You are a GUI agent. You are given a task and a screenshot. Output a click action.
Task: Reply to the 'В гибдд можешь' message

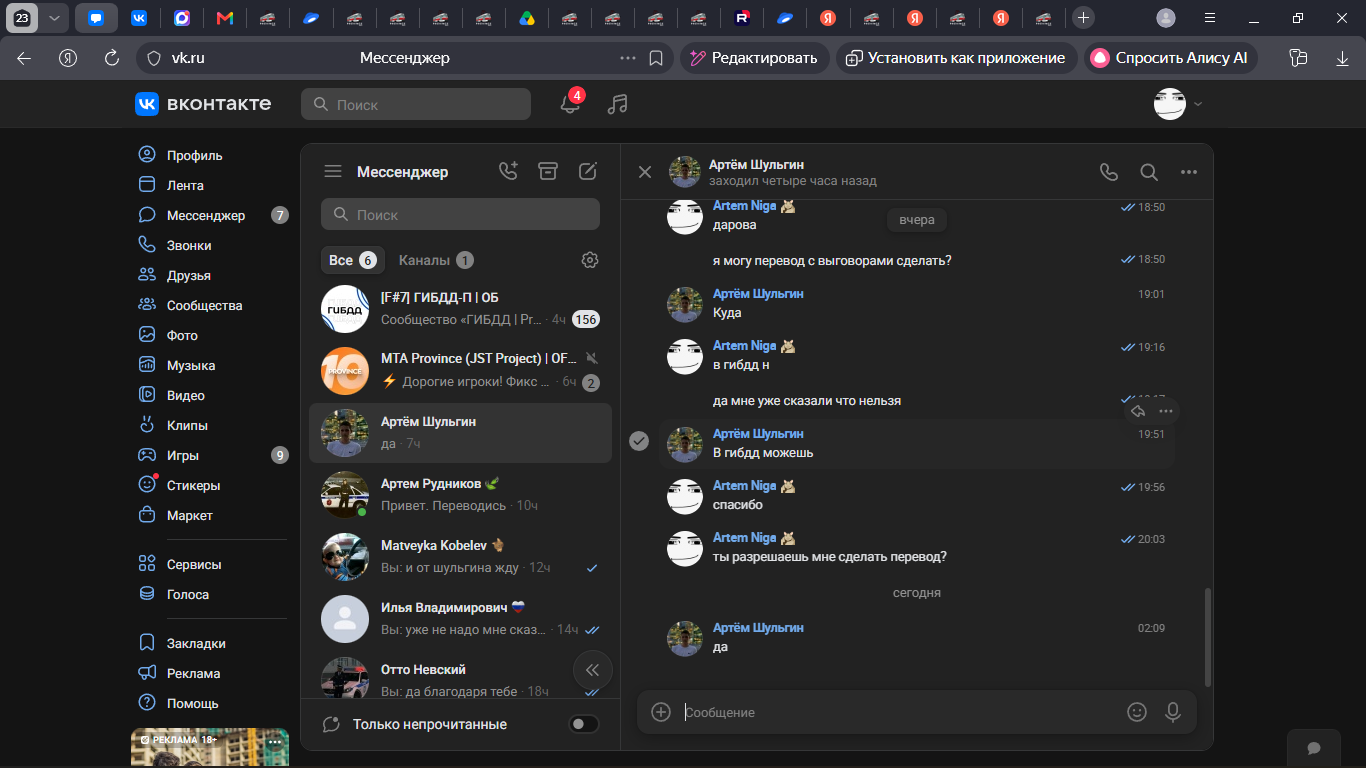point(1138,411)
